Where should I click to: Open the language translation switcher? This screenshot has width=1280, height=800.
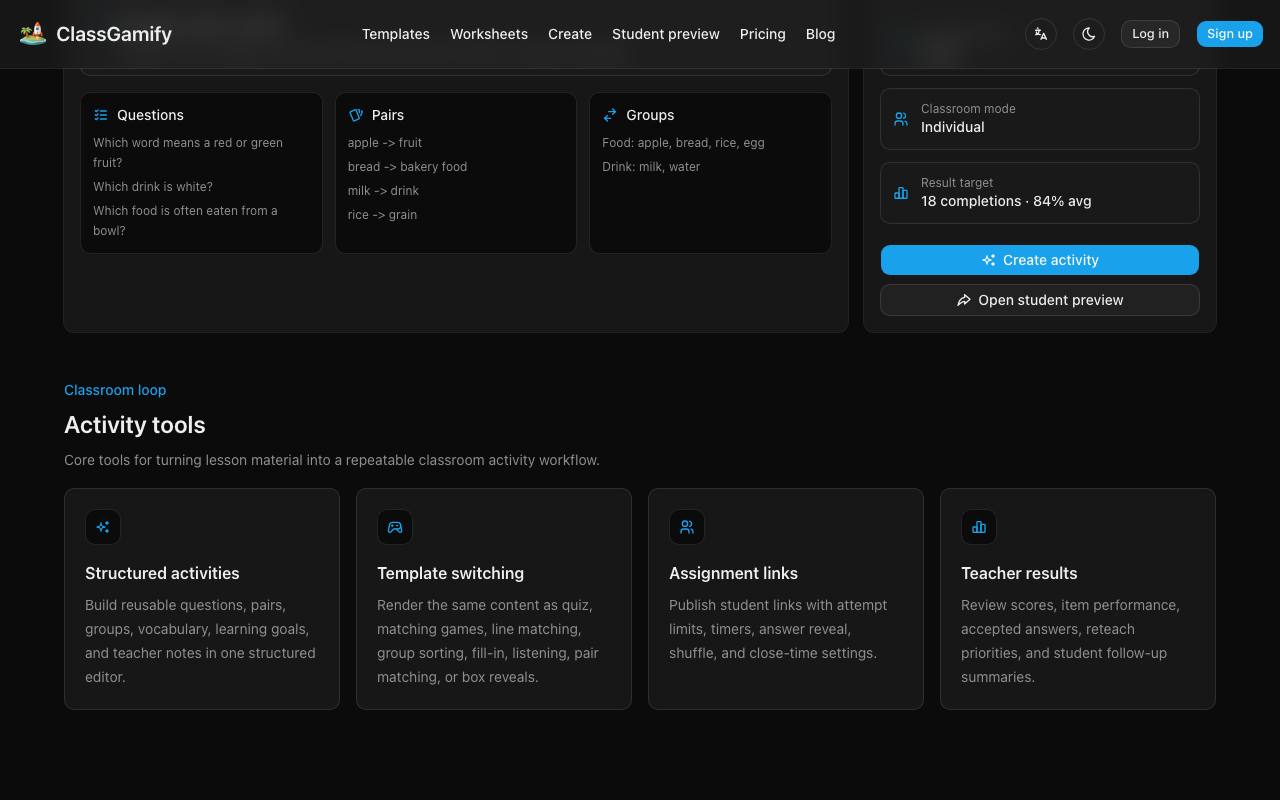tap(1041, 34)
